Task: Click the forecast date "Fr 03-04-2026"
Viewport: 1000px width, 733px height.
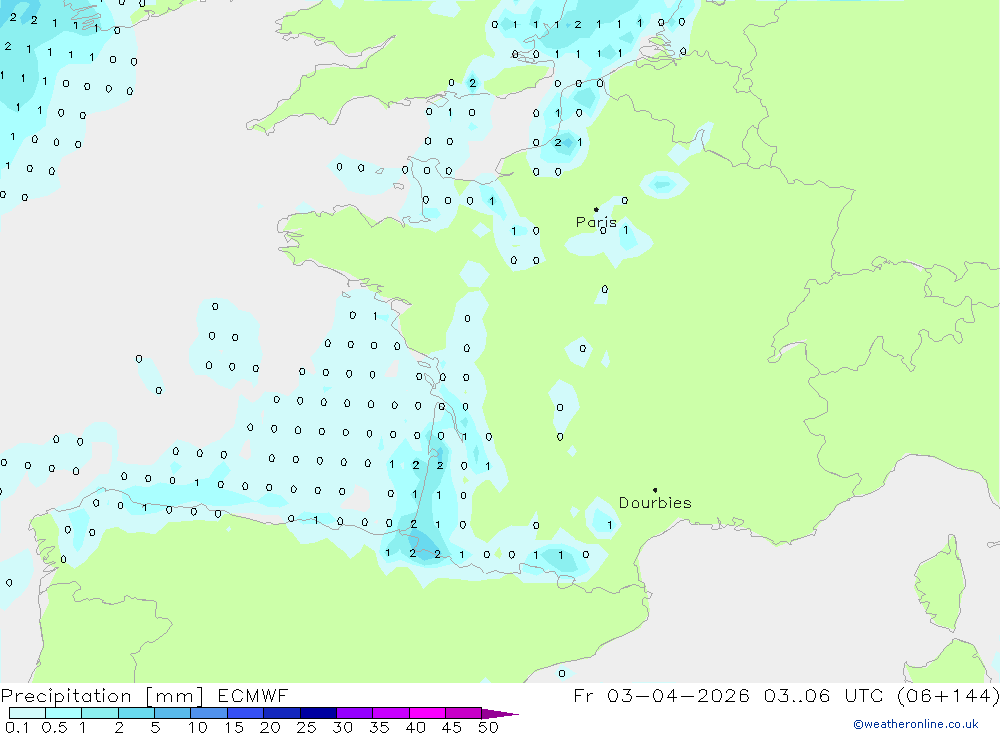Action: [x=661, y=696]
